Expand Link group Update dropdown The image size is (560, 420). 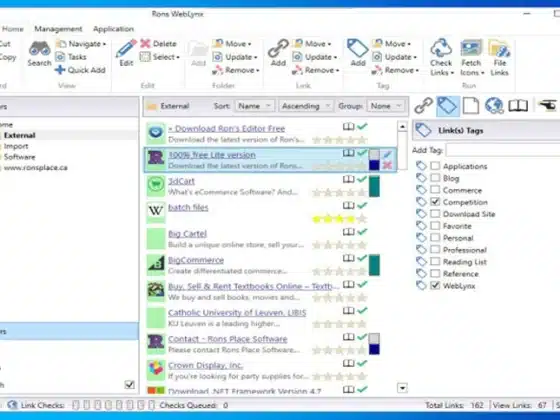[315, 57]
